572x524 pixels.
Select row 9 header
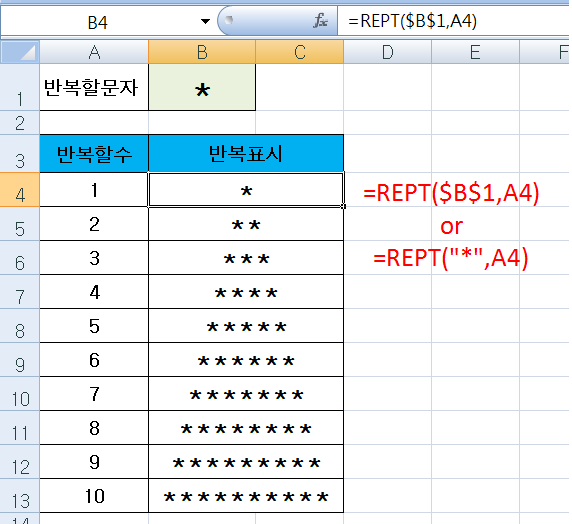click(x=20, y=359)
